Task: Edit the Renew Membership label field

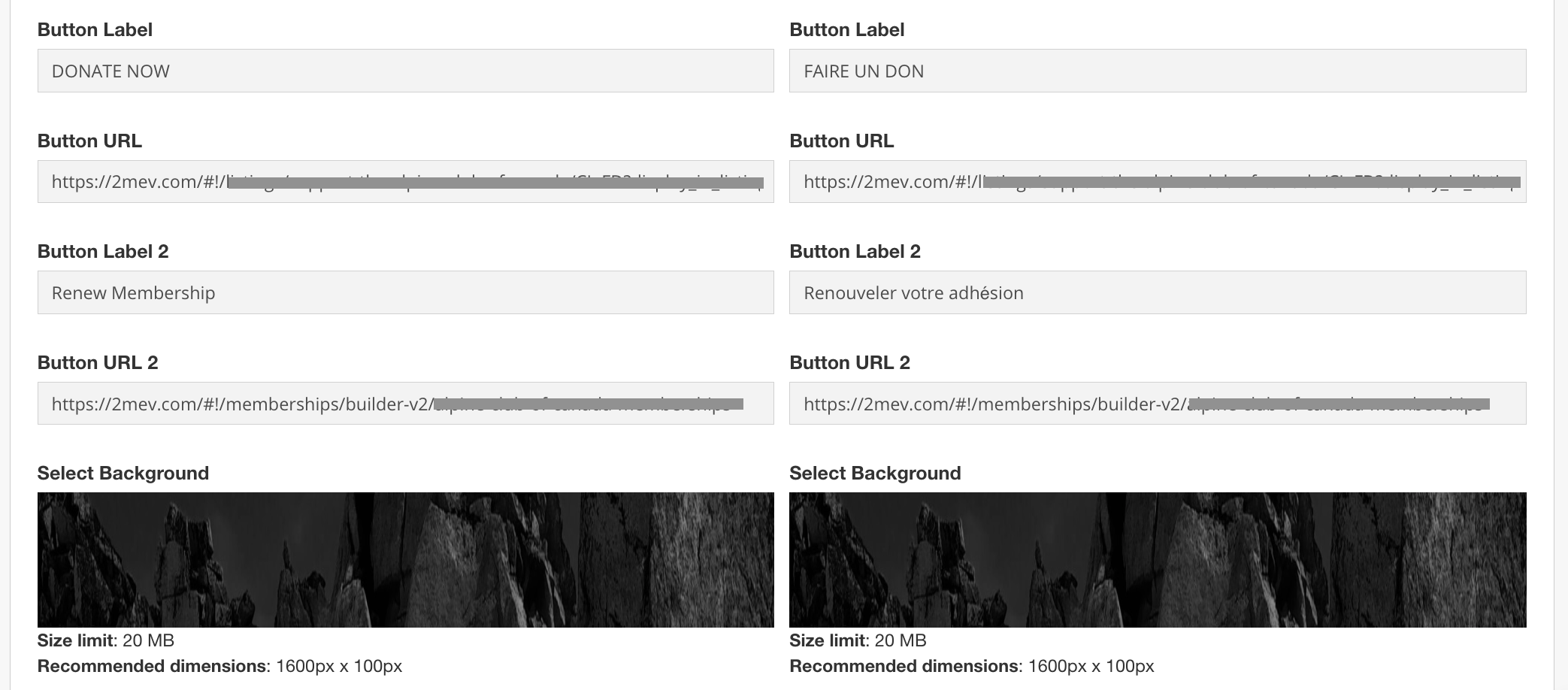Action: [405, 292]
